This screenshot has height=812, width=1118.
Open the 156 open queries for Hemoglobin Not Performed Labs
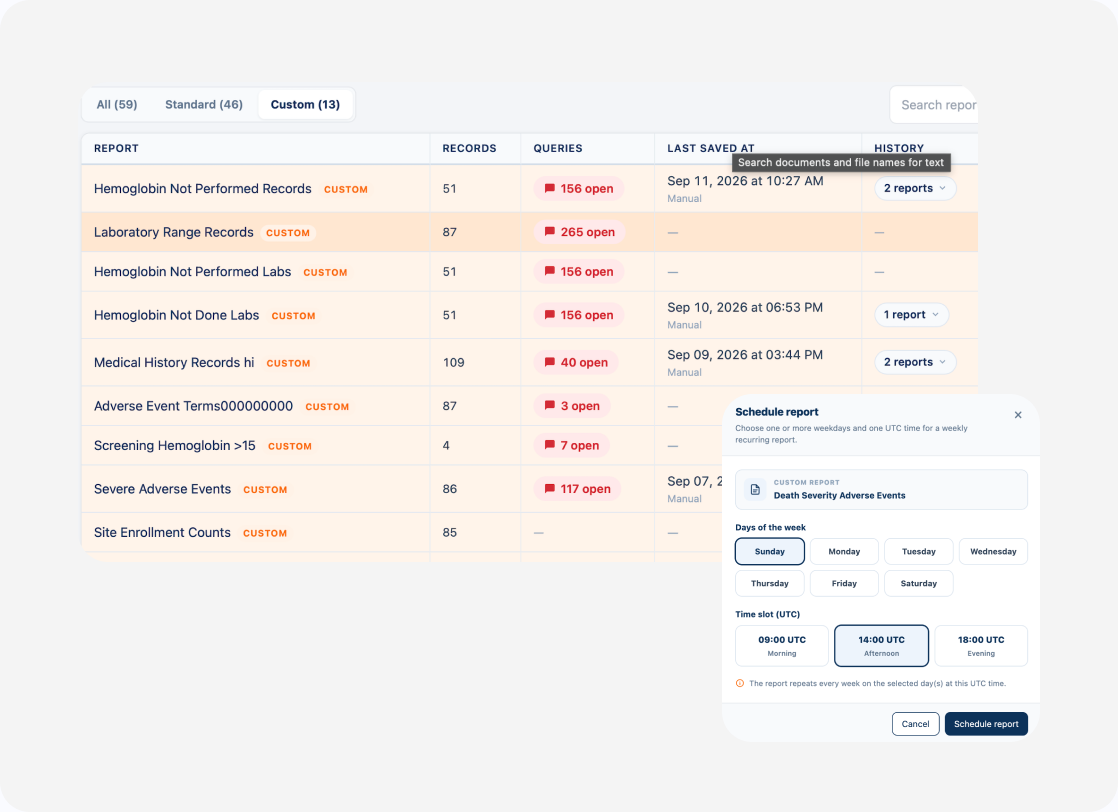(x=579, y=272)
